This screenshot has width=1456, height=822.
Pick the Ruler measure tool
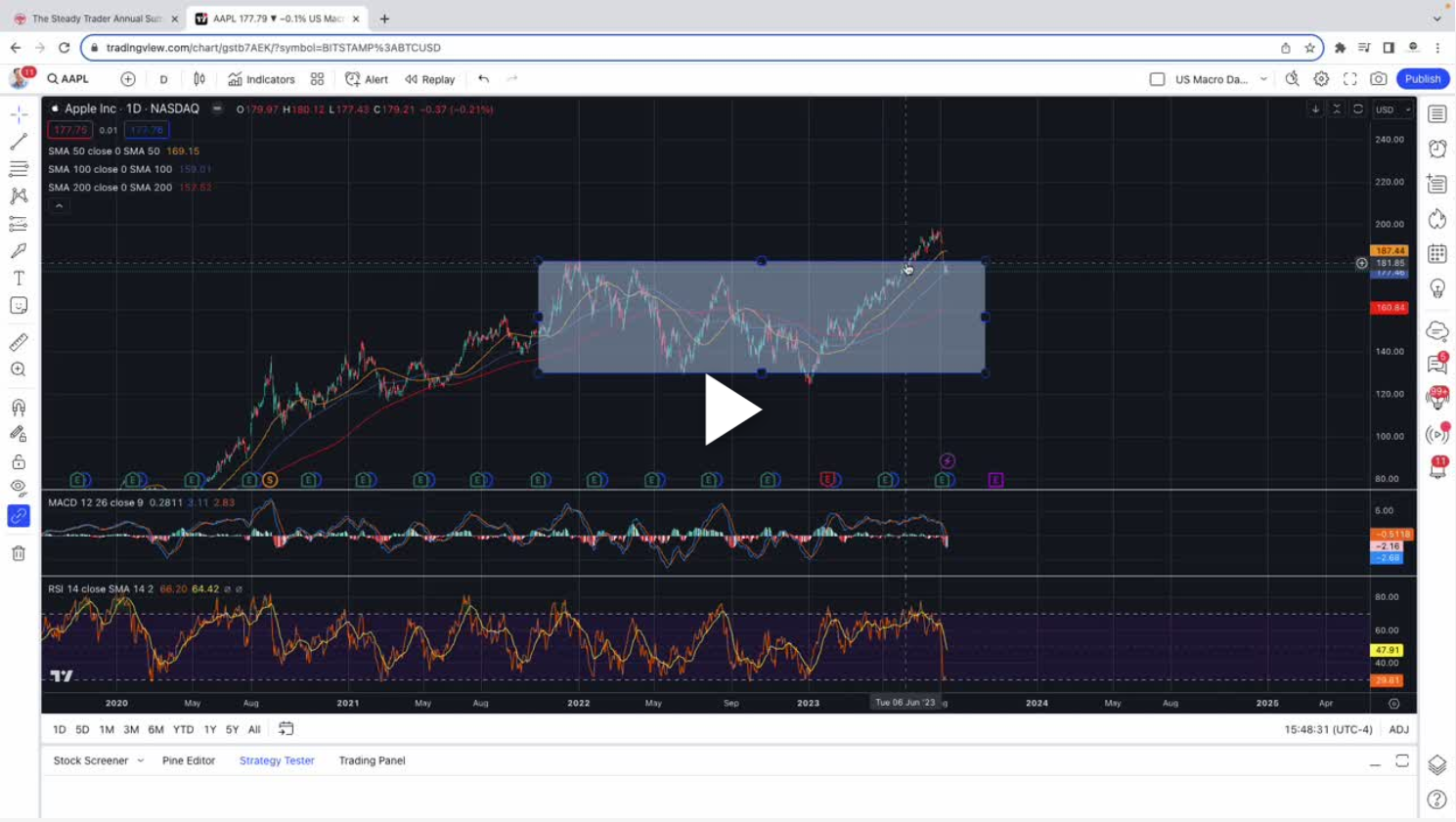[19, 342]
